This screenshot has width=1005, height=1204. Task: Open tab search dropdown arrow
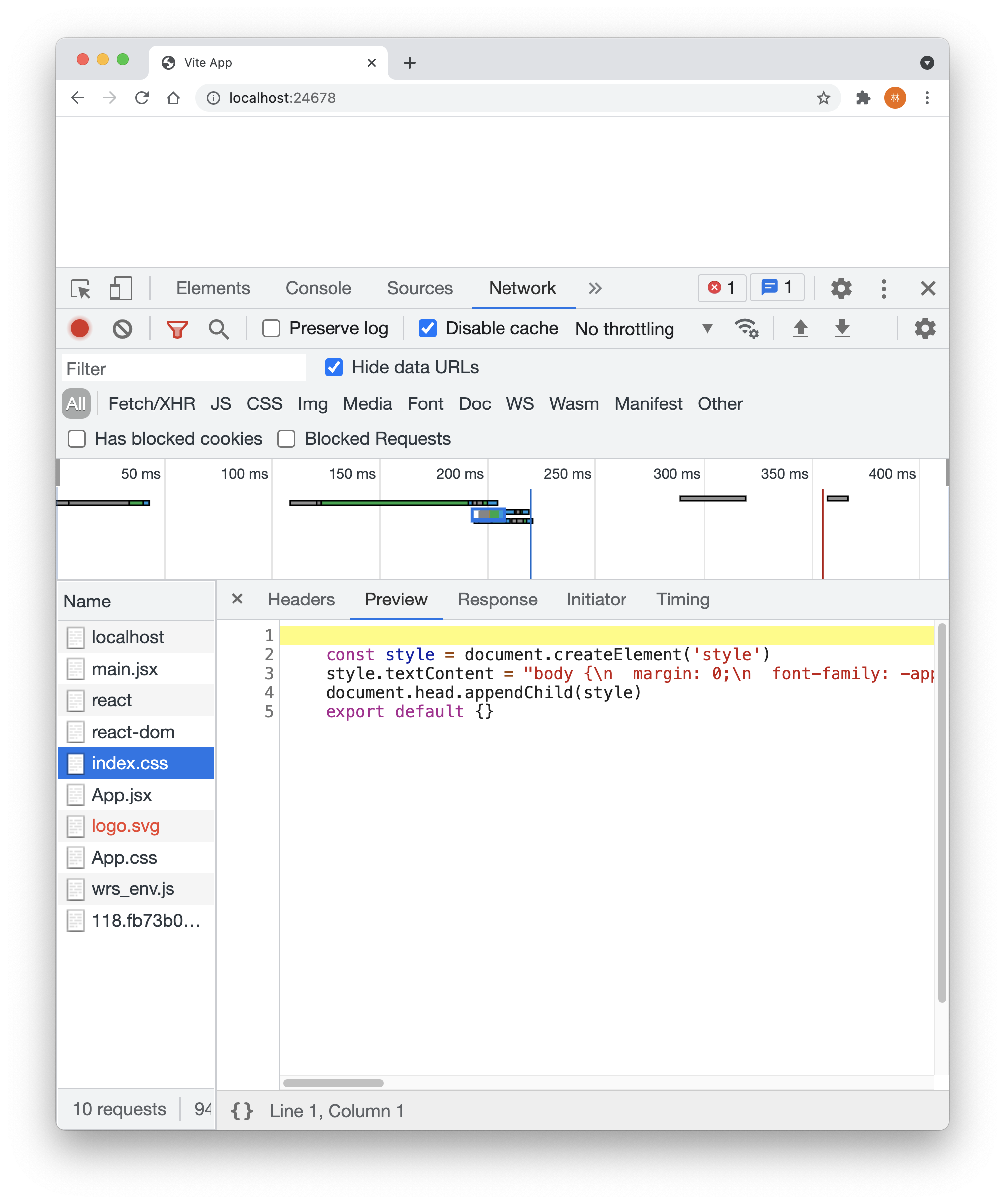[927, 62]
